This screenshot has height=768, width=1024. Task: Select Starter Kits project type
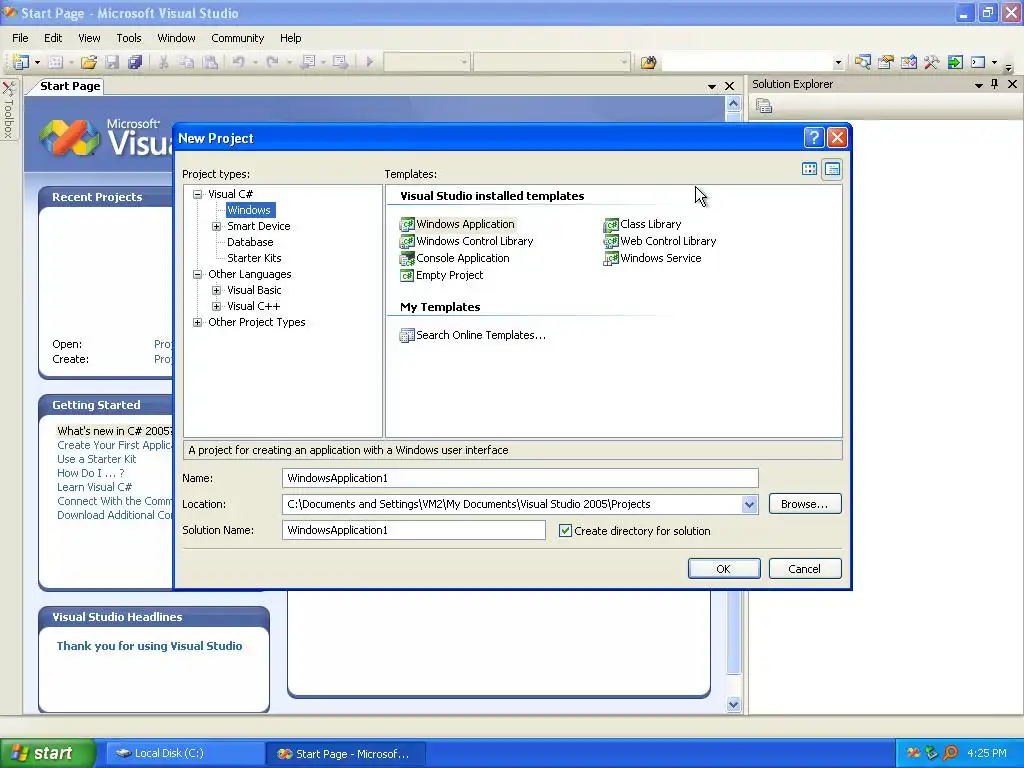(254, 258)
